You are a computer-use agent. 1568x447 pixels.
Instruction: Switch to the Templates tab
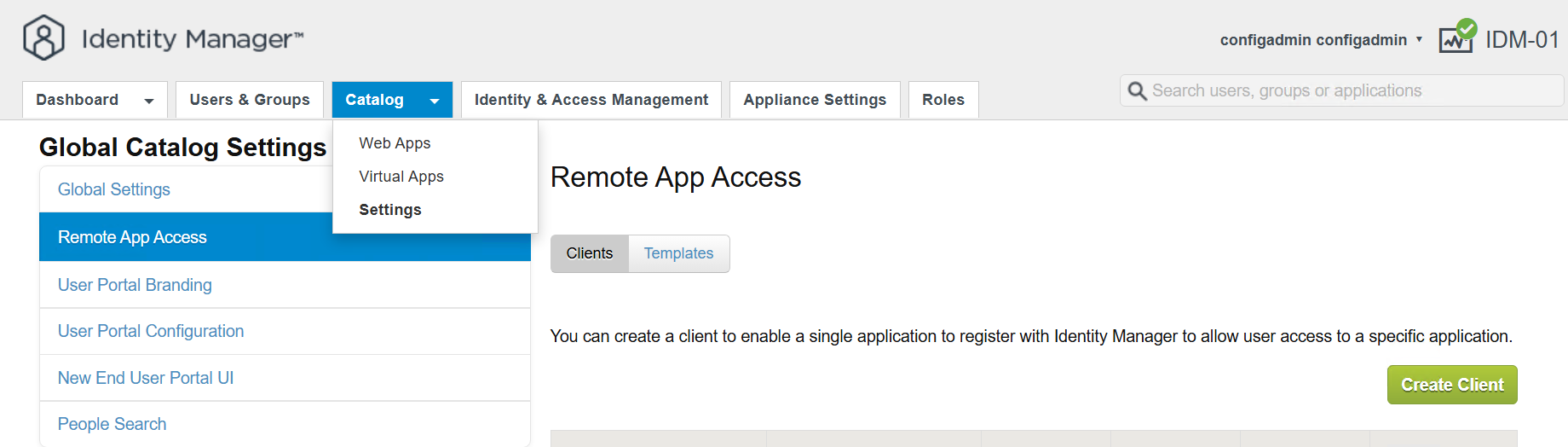click(x=678, y=253)
